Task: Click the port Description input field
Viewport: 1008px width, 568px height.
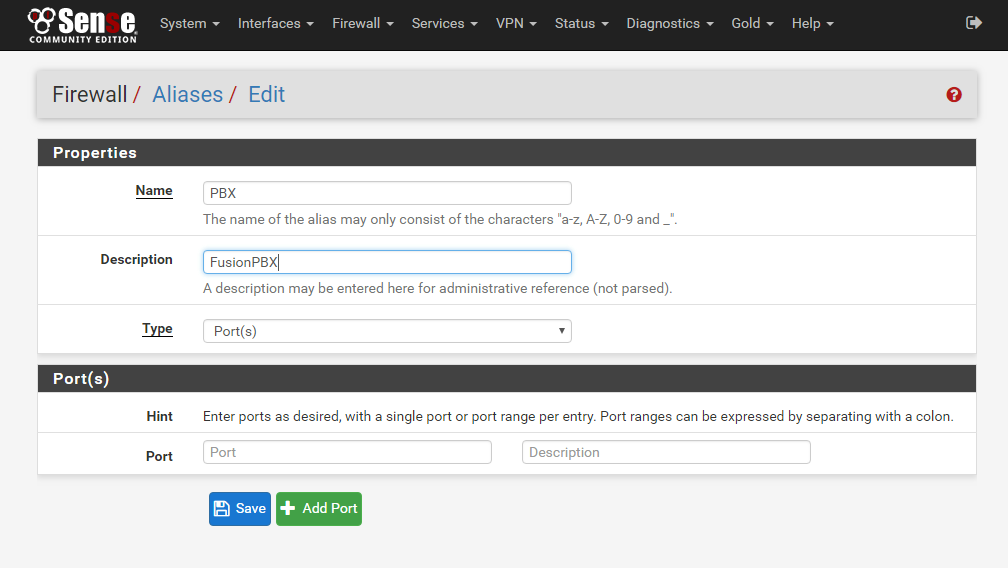Action: click(x=666, y=452)
